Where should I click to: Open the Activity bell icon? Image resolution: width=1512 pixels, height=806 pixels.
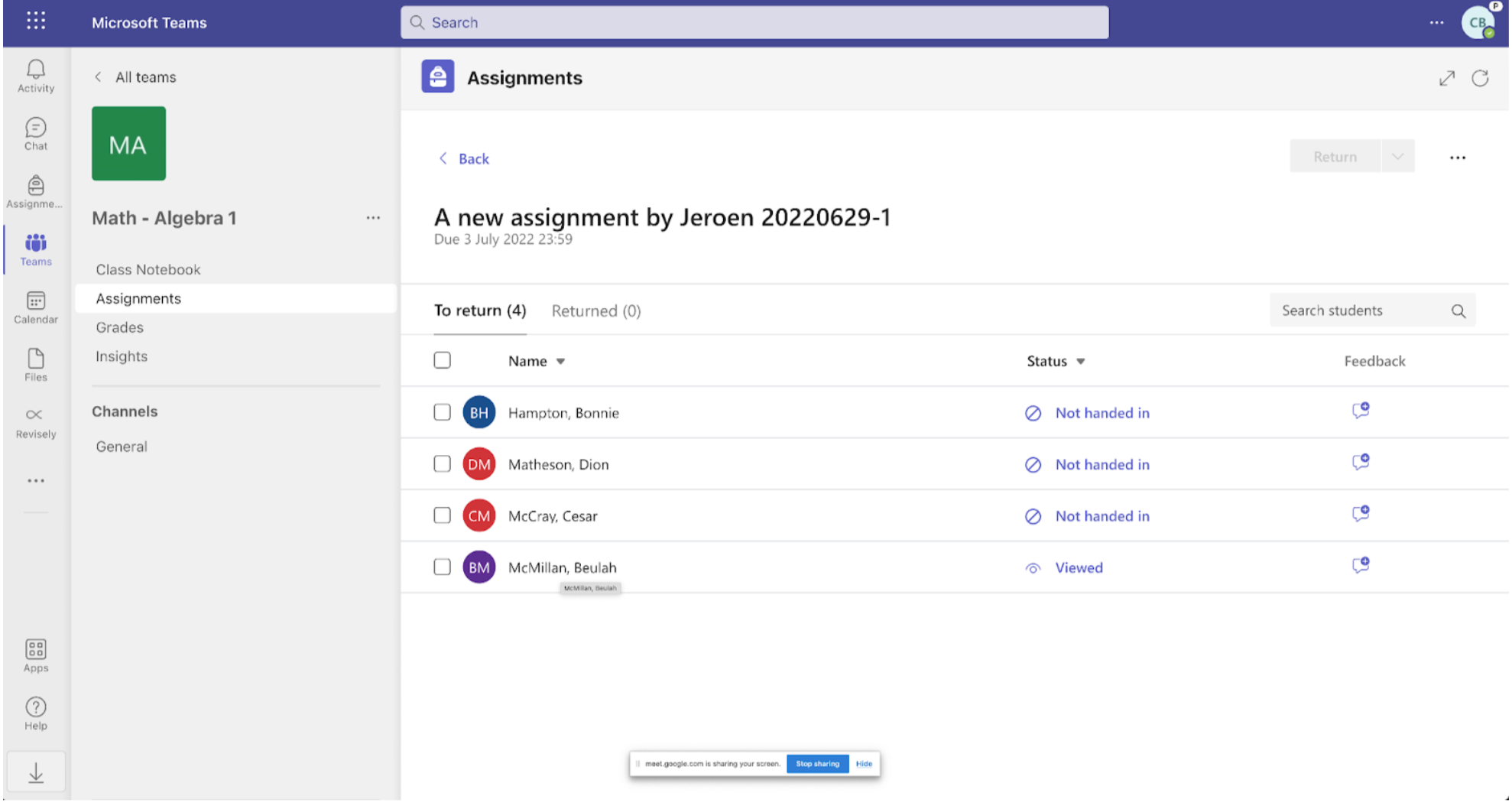pyautogui.click(x=35, y=76)
